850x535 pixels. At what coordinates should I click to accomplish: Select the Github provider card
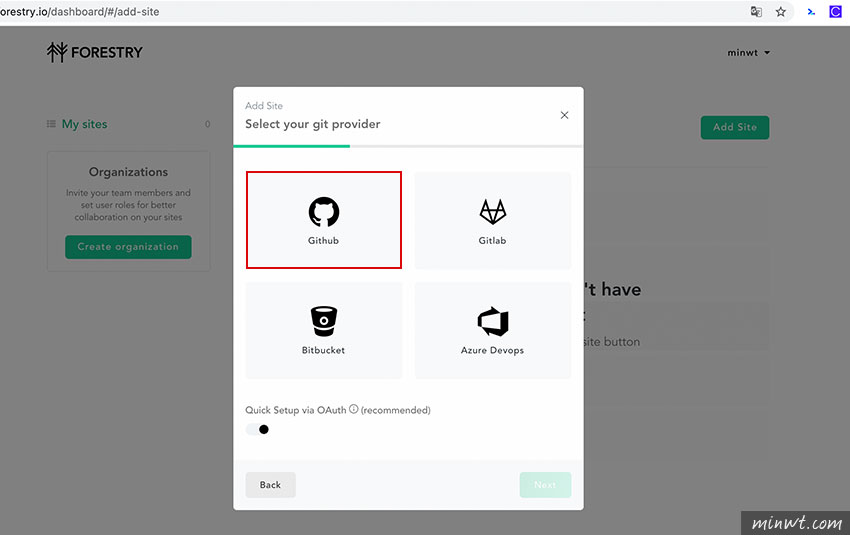point(324,220)
